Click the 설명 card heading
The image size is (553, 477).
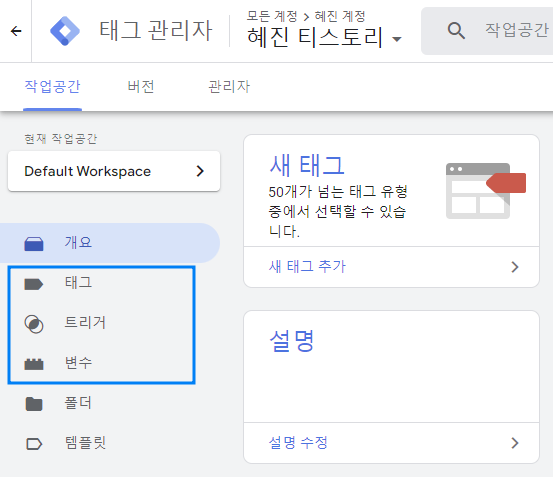(292, 341)
